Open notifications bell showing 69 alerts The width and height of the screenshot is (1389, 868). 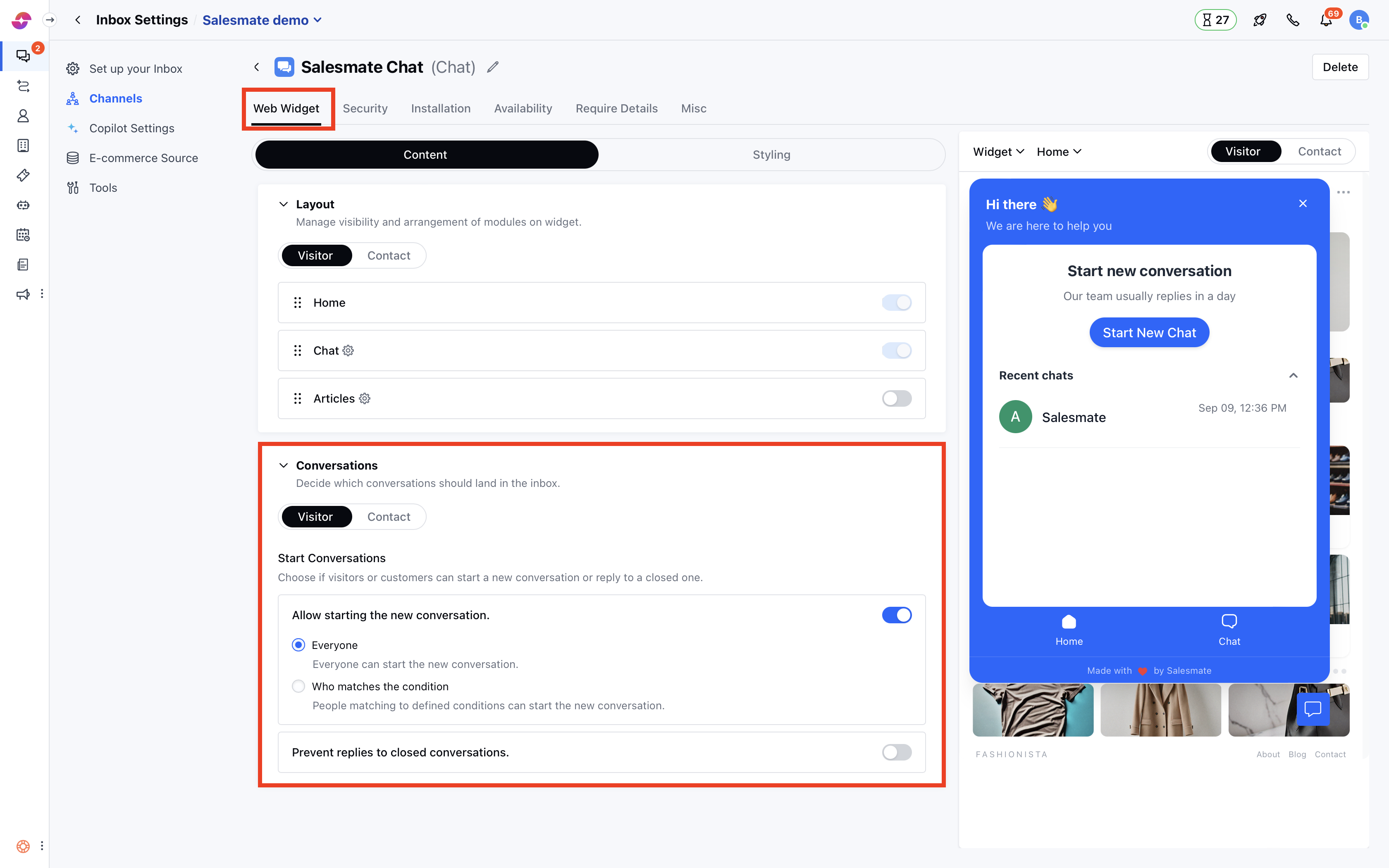point(1327,19)
